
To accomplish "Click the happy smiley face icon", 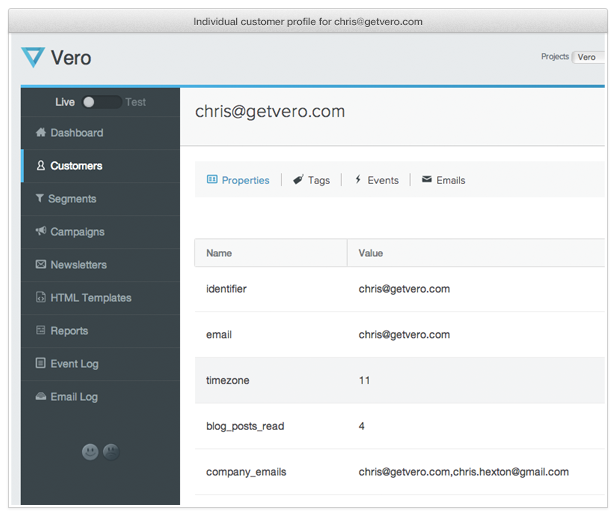I will click(x=90, y=452).
